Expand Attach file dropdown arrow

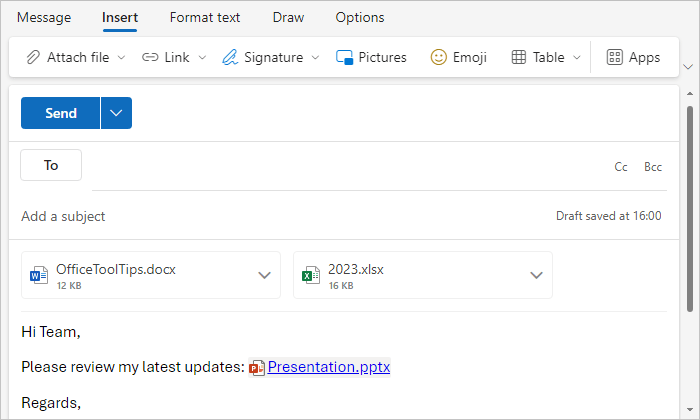(121, 58)
